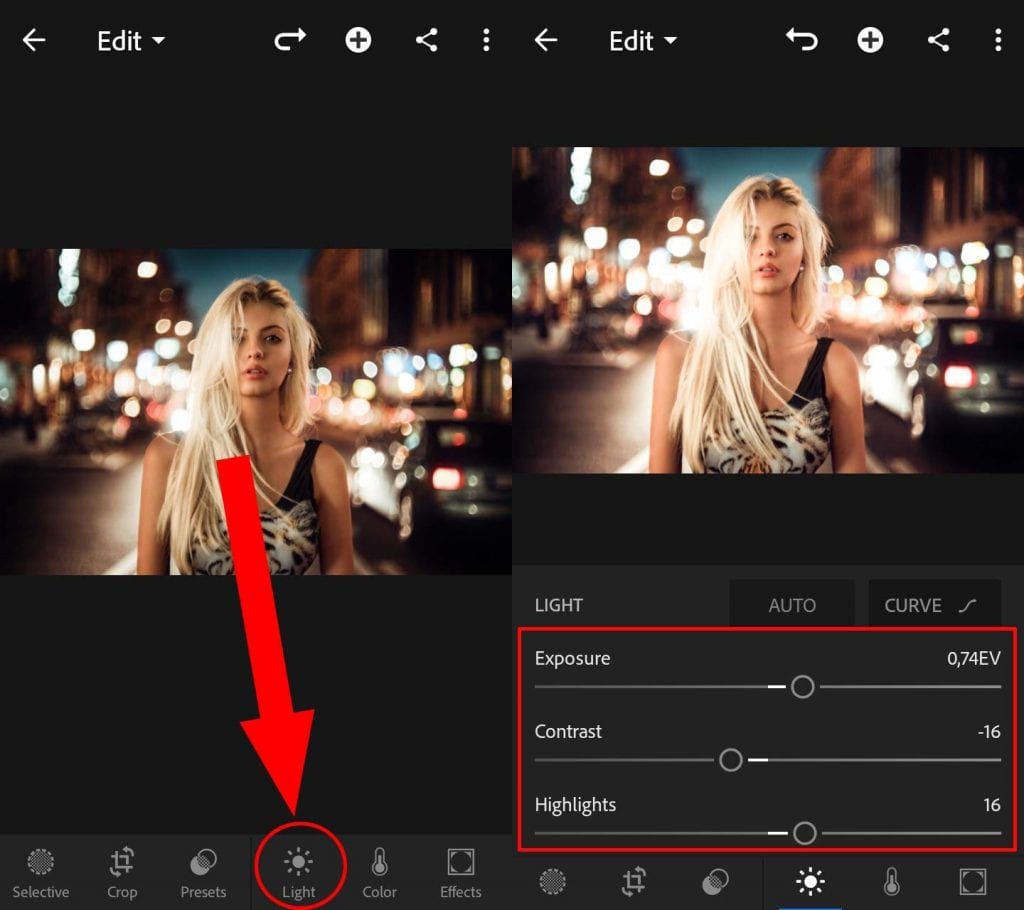Open the Edit dropdown in left screen
The height and width of the screenshot is (910, 1024).
pyautogui.click(x=131, y=41)
